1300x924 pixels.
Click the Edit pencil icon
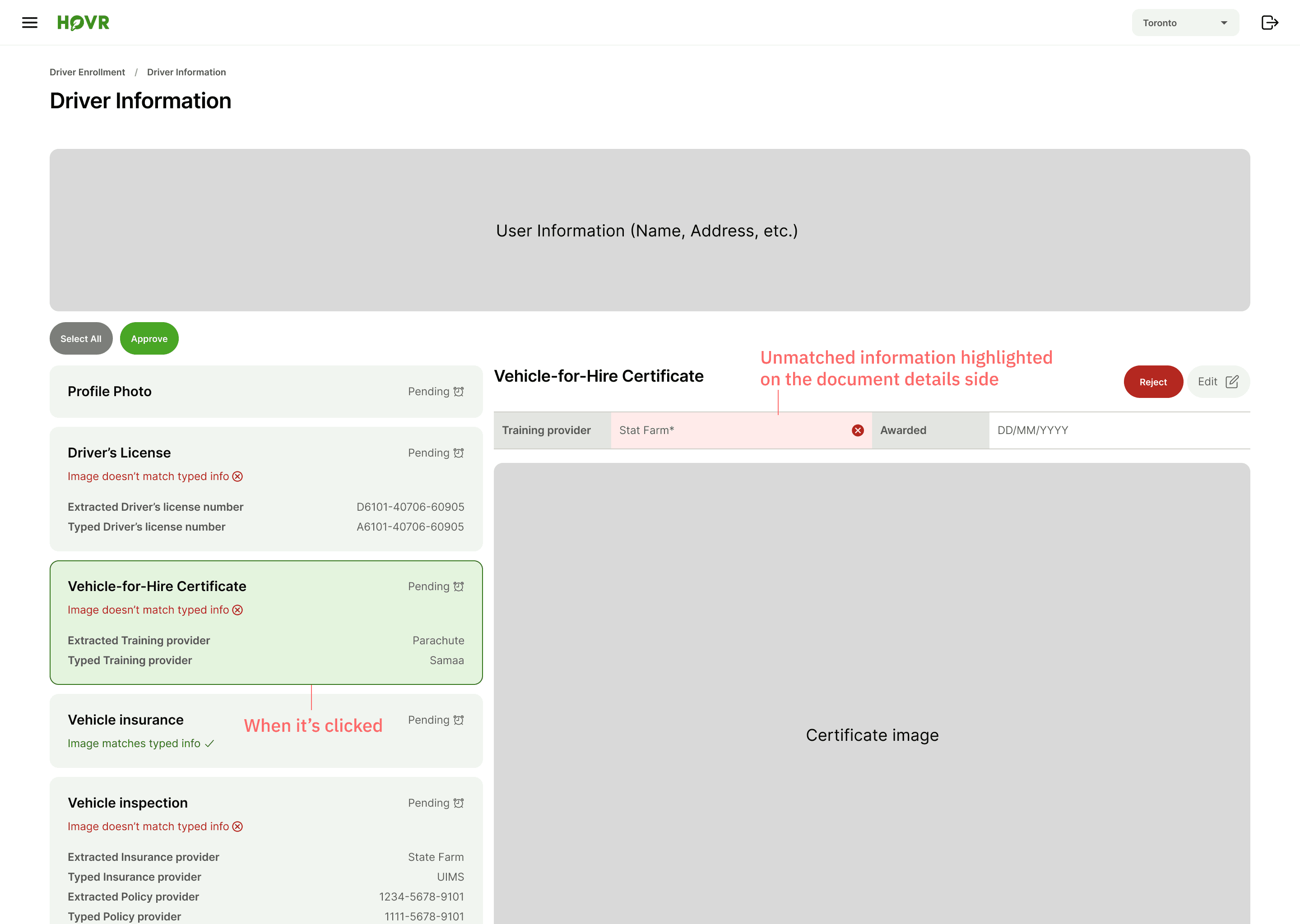coord(1232,382)
